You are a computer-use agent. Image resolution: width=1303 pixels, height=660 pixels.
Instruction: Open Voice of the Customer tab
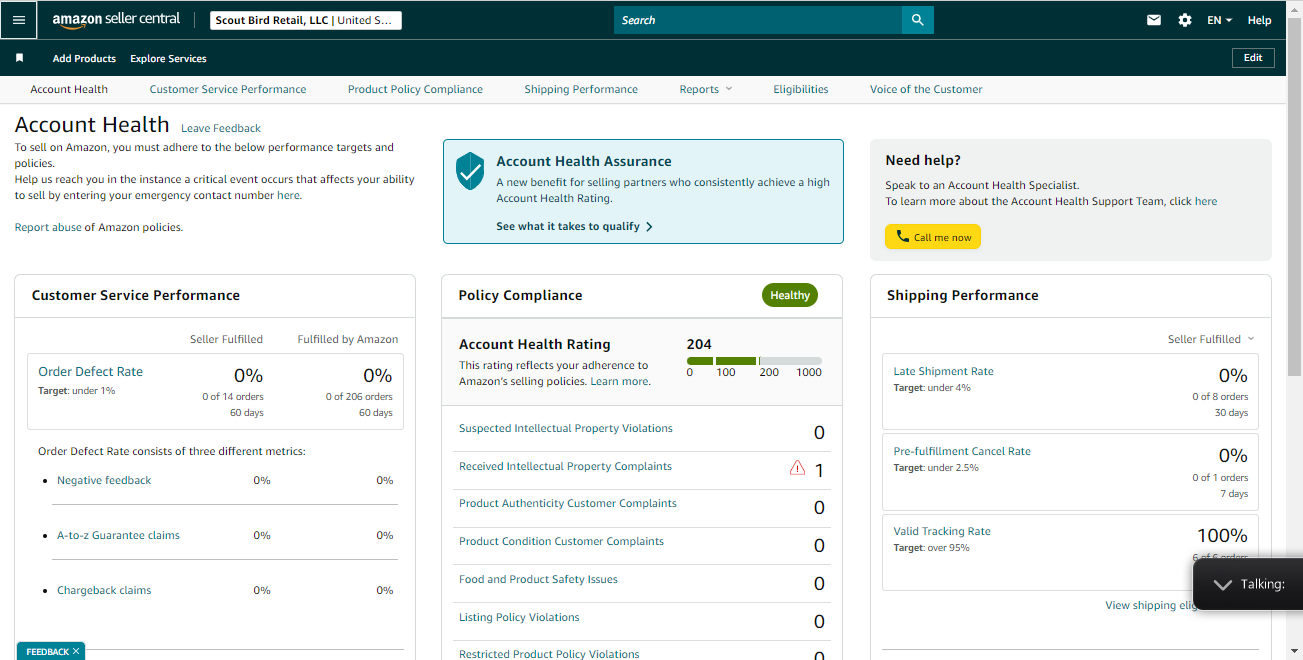926,89
